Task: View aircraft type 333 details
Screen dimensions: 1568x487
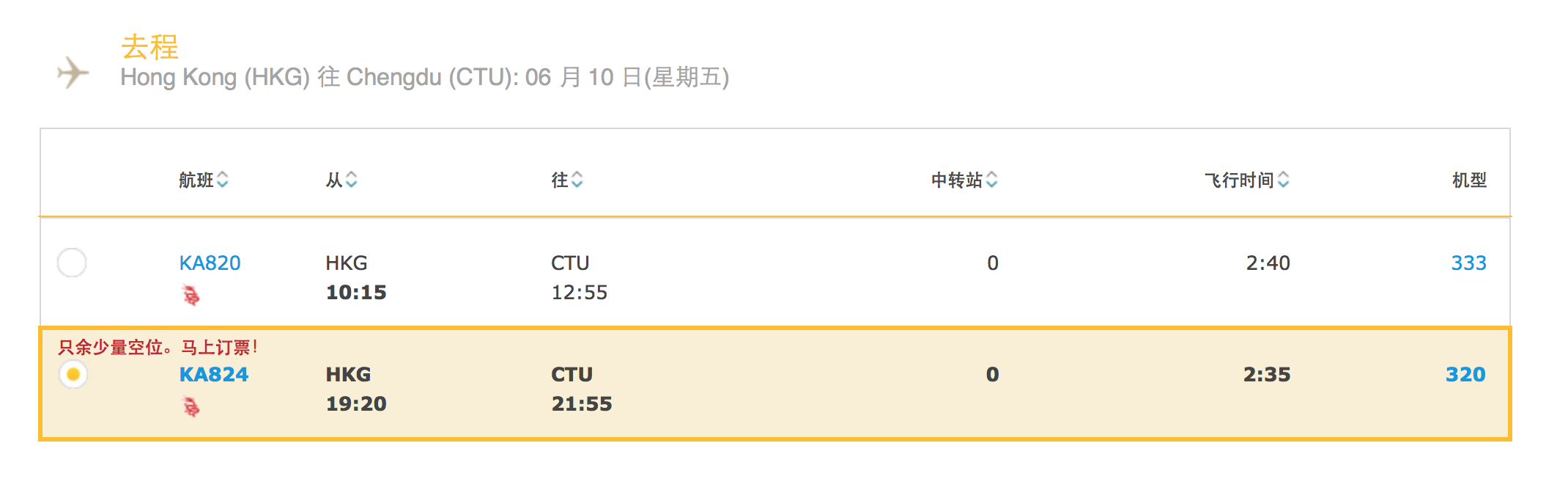Action: click(1469, 263)
